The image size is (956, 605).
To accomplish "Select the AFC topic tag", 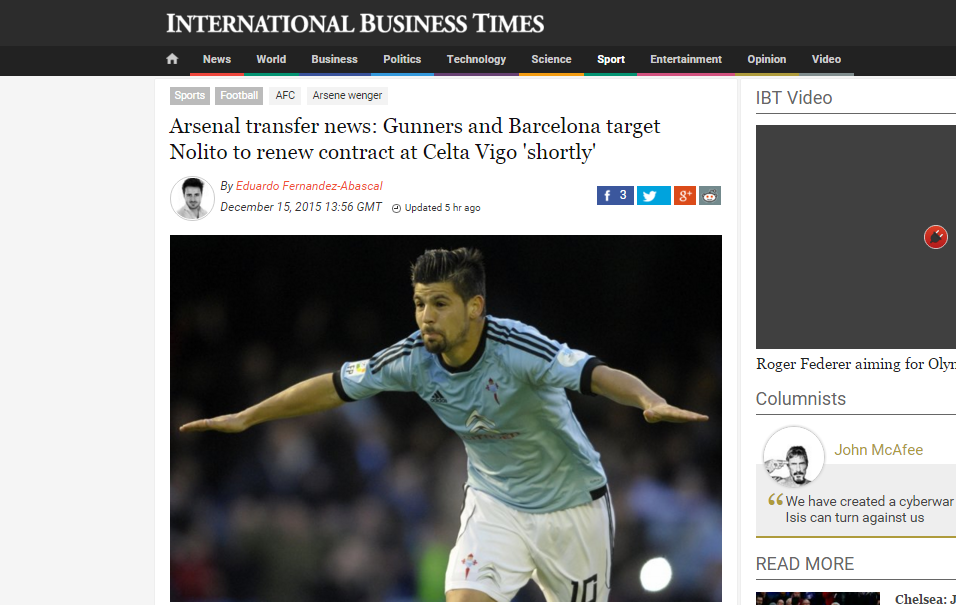I will [285, 96].
